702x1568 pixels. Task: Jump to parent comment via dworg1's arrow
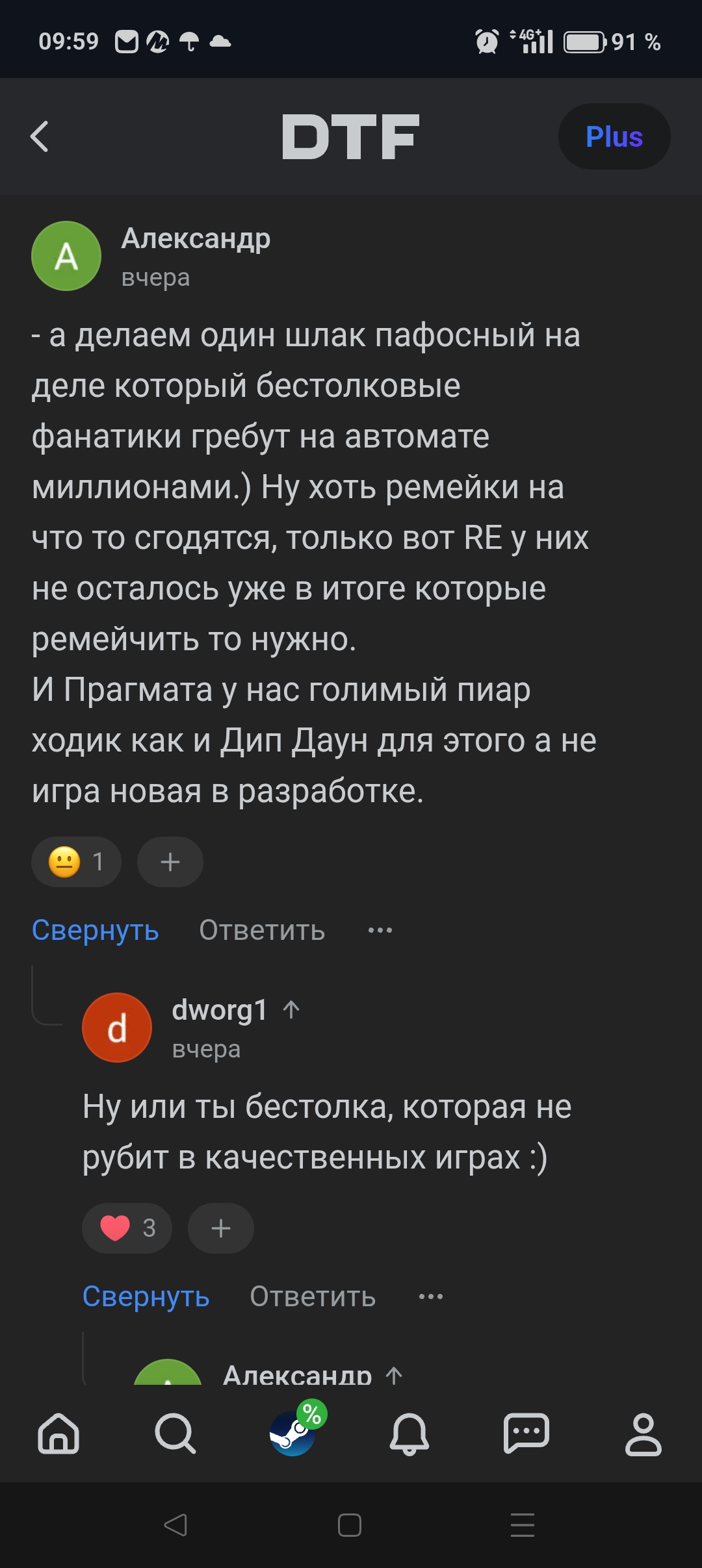(x=291, y=1009)
